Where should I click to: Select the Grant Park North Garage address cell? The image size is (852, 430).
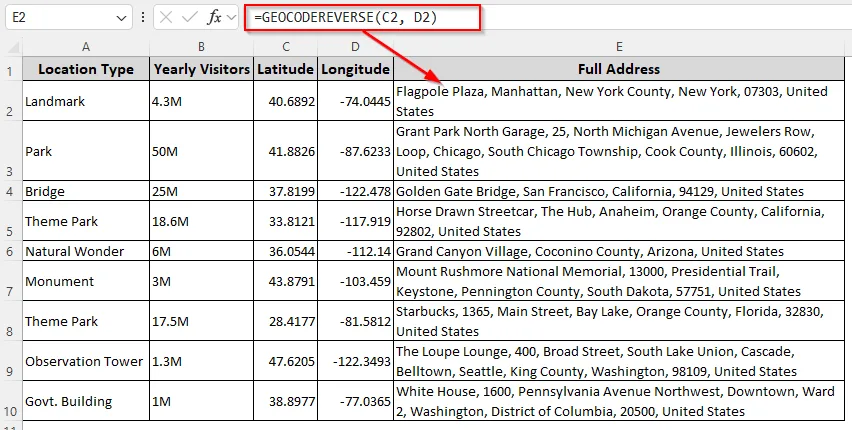coord(619,151)
